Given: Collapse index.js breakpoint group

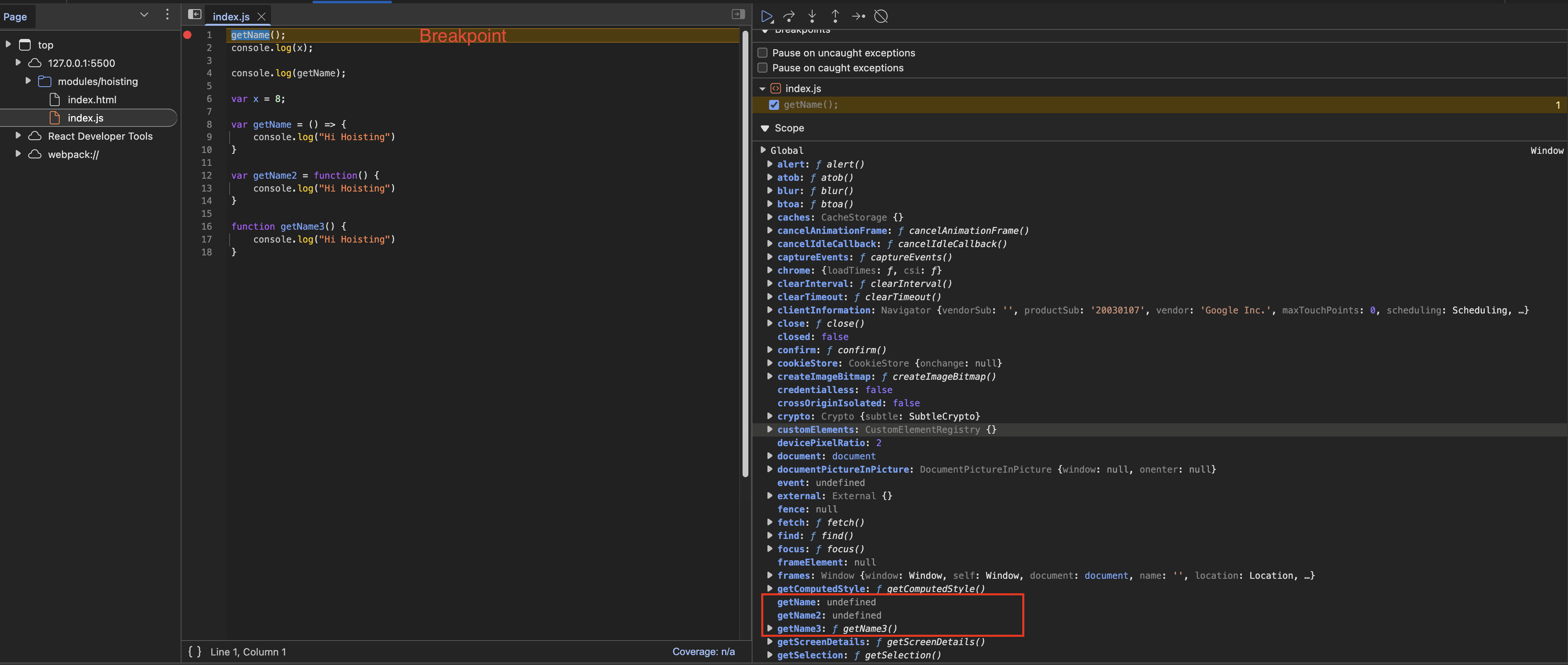Looking at the screenshot, I should click(762, 89).
